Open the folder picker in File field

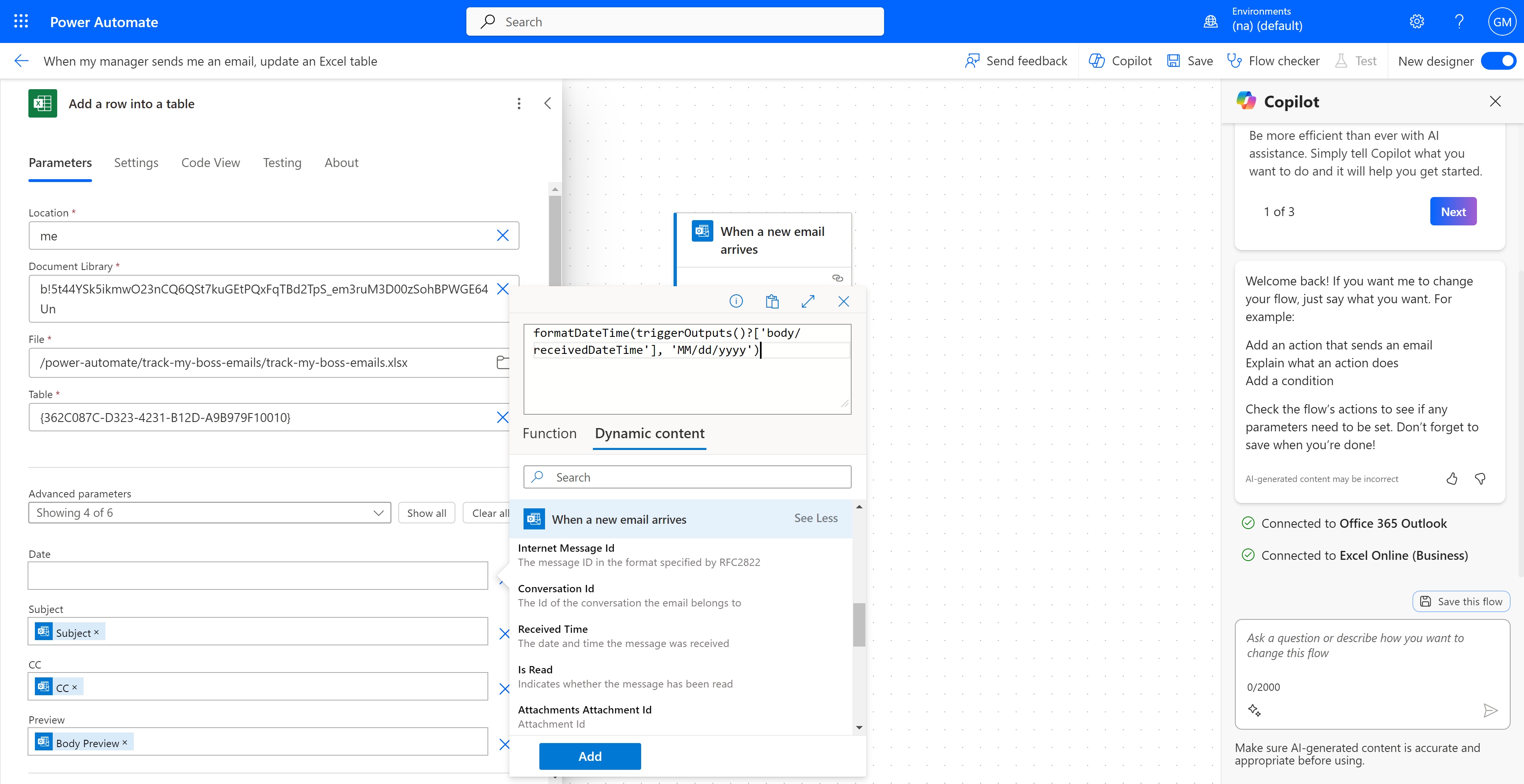coord(502,362)
